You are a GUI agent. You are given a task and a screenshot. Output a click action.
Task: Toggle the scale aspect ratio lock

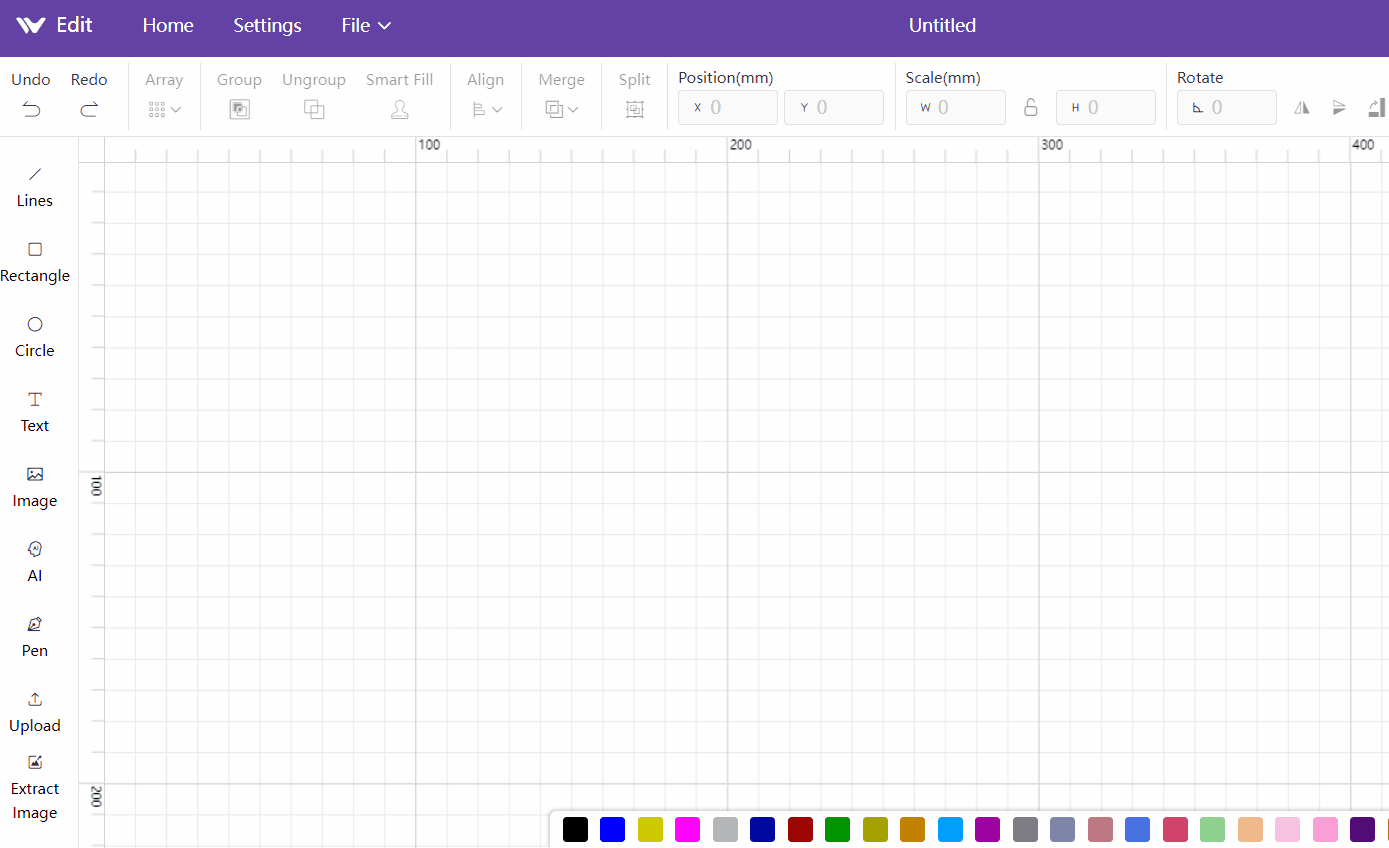tap(1031, 108)
